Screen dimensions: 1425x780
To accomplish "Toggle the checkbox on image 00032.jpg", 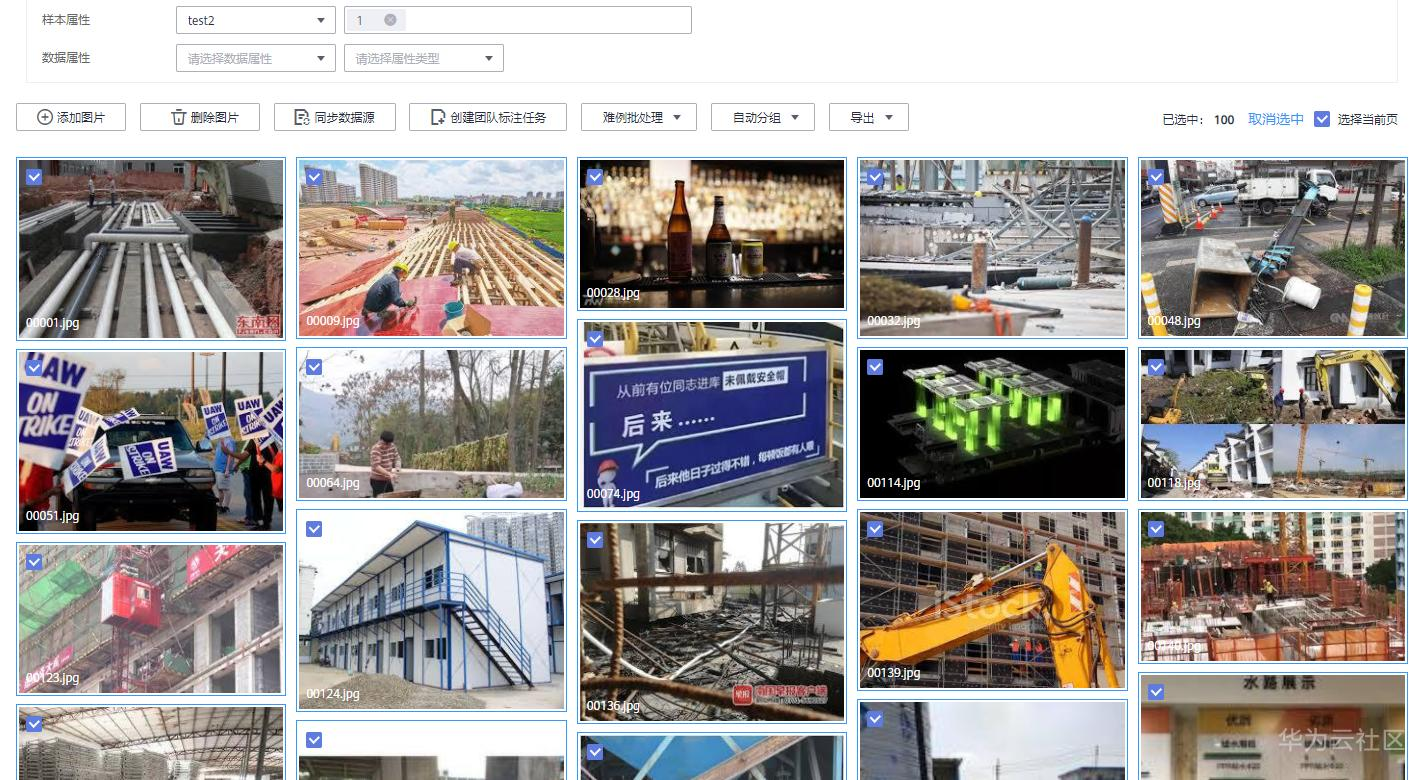I will 875,176.
